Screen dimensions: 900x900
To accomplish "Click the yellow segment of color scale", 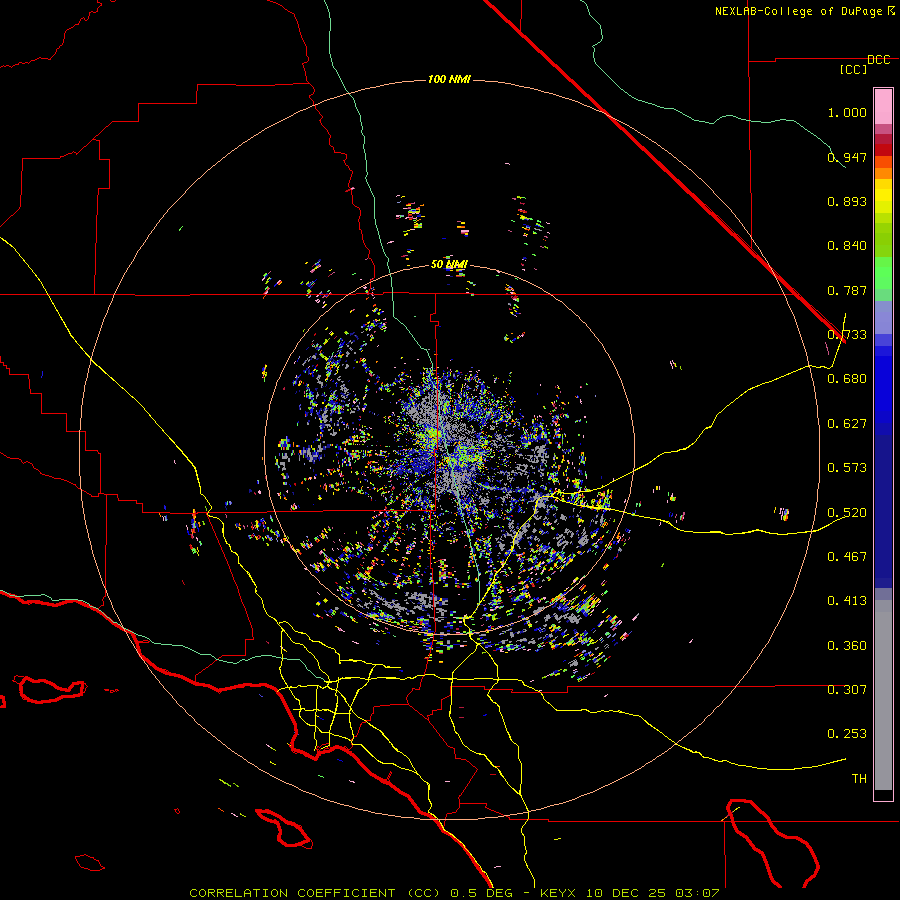I will click(x=883, y=197).
